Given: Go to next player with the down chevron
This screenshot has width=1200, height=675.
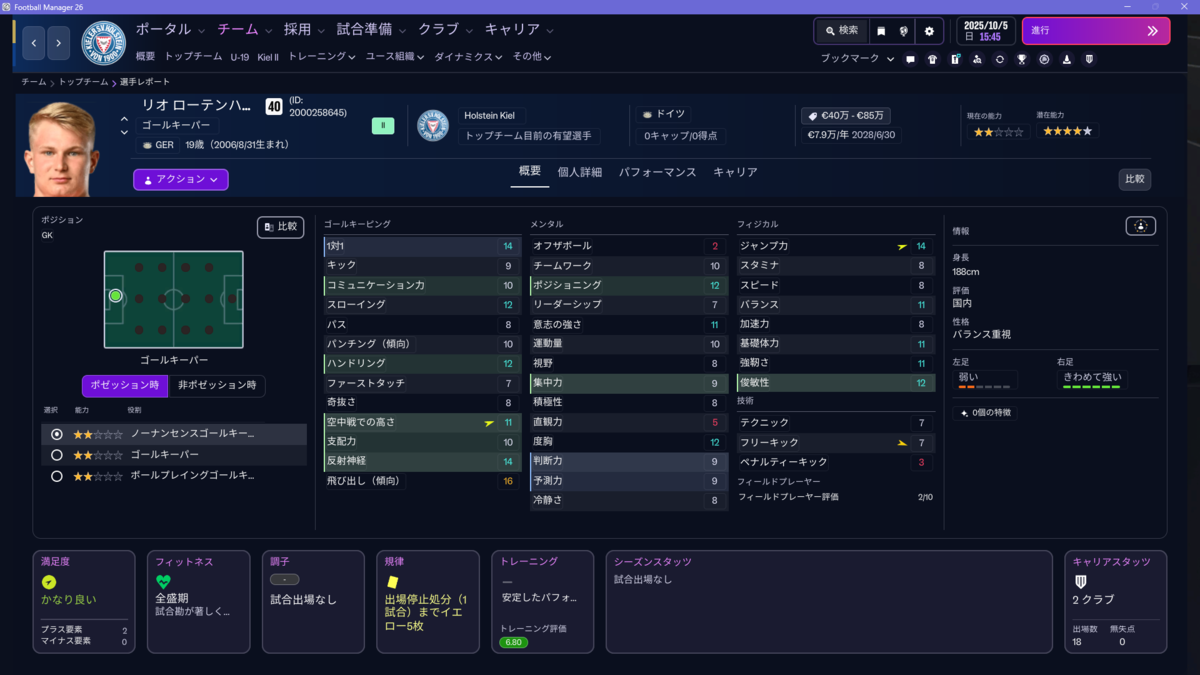Looking at the screenshot, I should (124, 132).
